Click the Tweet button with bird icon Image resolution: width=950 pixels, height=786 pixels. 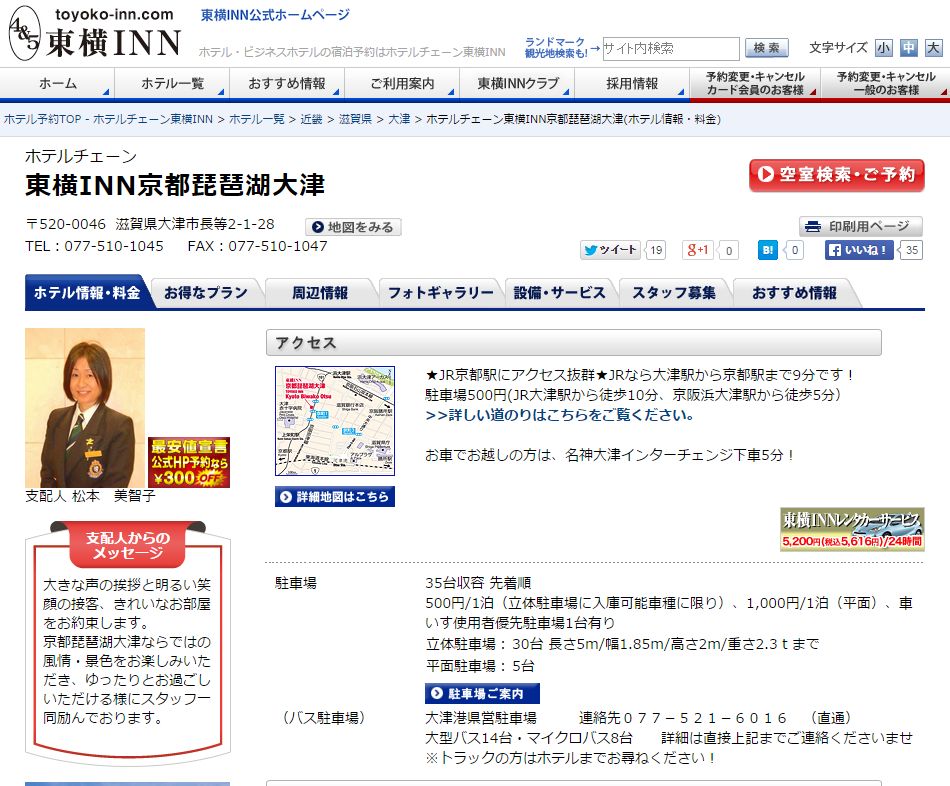610,250
